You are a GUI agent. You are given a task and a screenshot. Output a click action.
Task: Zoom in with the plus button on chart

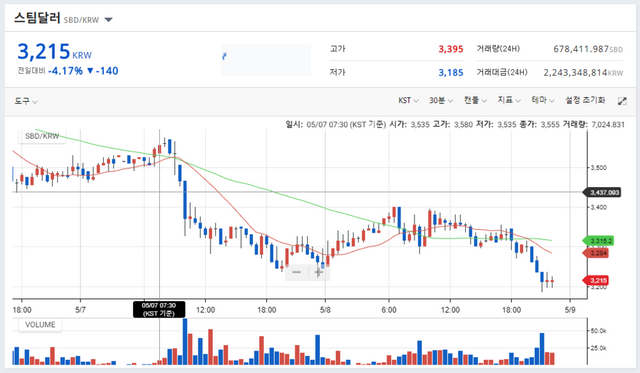[x=319, y=272]
